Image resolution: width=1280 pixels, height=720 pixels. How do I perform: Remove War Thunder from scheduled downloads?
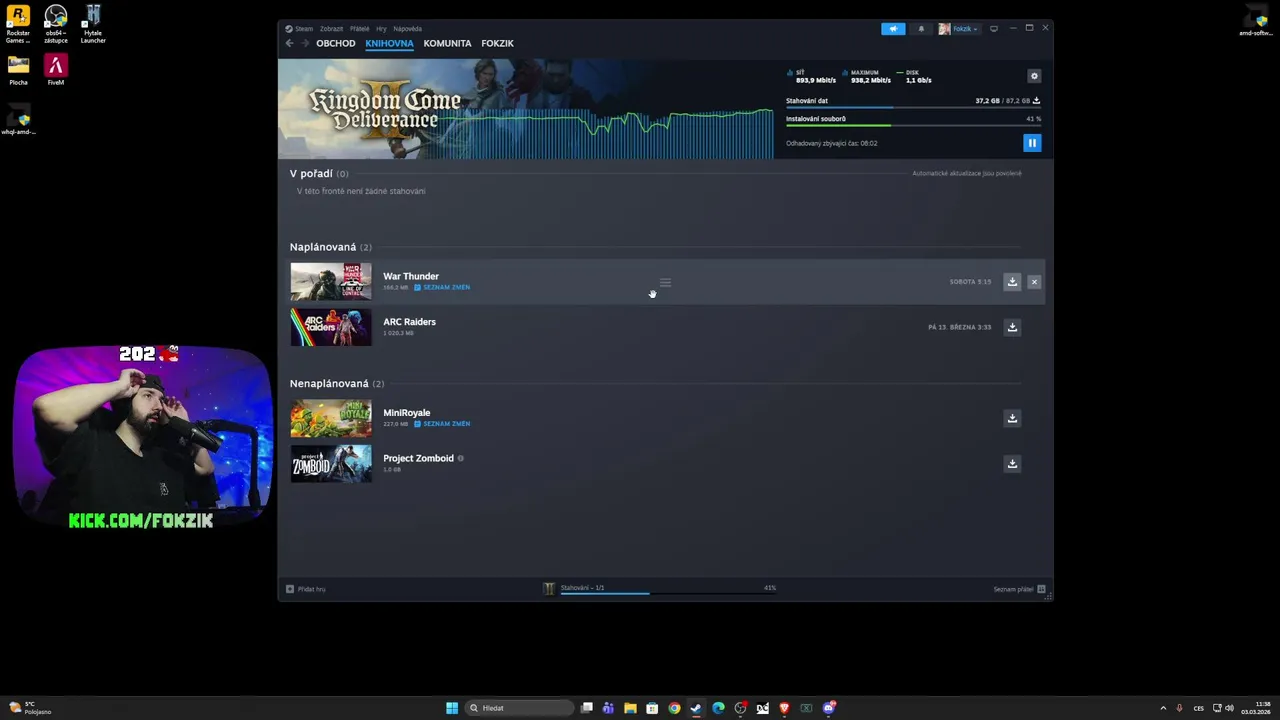[x=1034, y=282]
